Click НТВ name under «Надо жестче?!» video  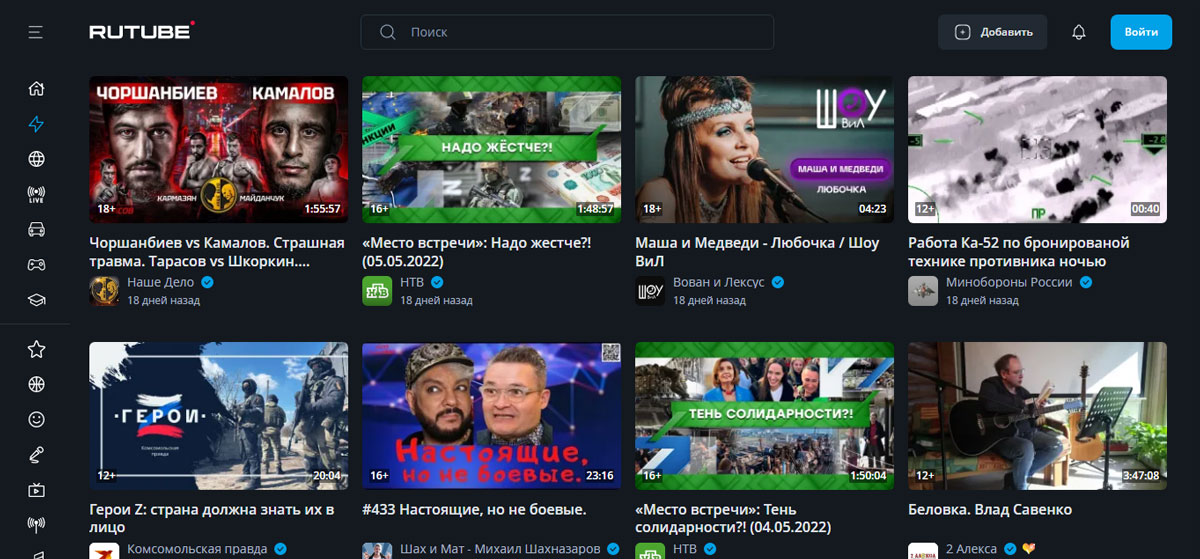(x=412, y=283)
